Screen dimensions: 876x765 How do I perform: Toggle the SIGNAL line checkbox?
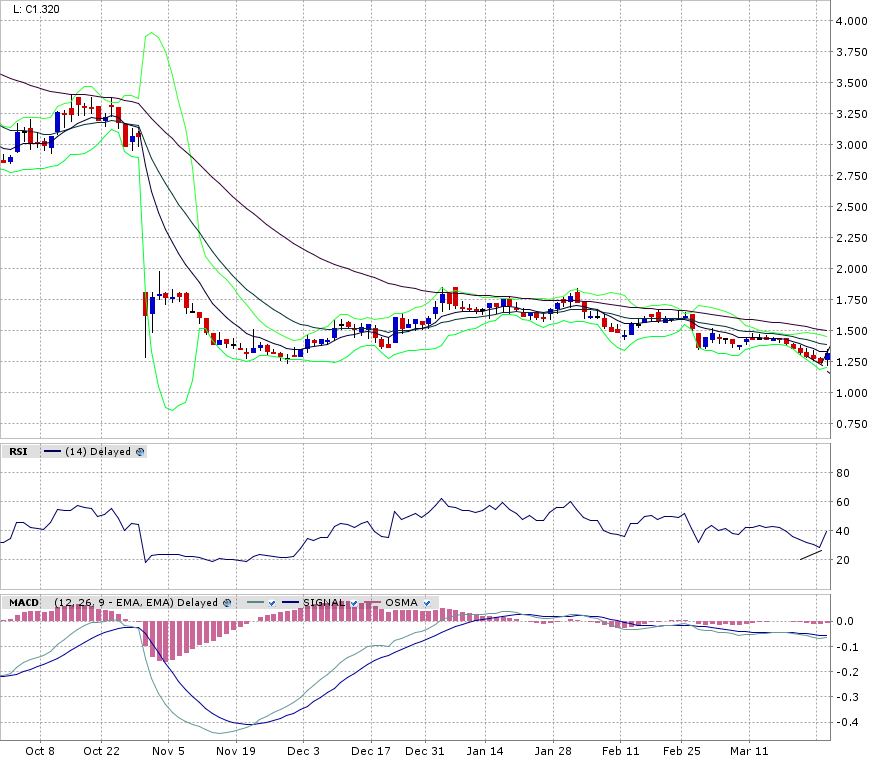point(353,603)
